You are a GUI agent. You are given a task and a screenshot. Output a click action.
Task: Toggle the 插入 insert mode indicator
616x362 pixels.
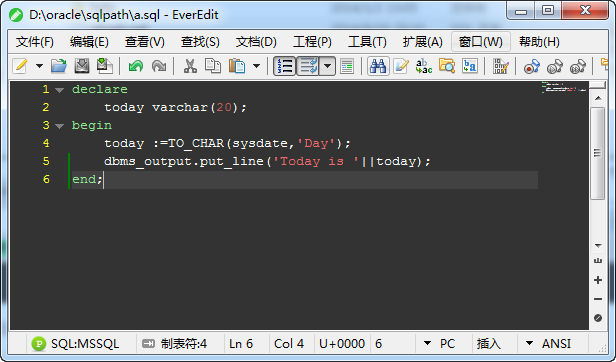click(x=489, y=344)
